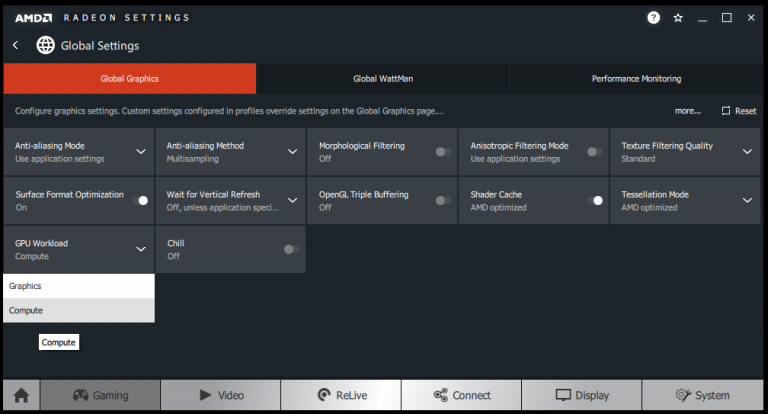Click the reset icon next to Reset
768x414 pixels.
point(725,111)
